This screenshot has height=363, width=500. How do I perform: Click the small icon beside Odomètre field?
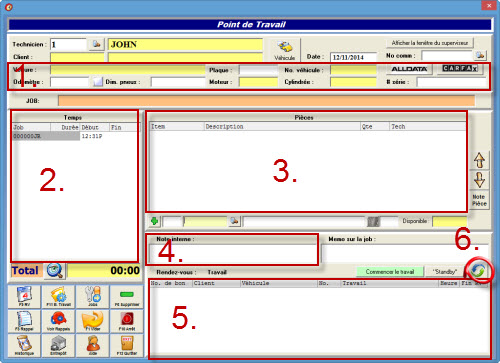click(x=98, y=82)
